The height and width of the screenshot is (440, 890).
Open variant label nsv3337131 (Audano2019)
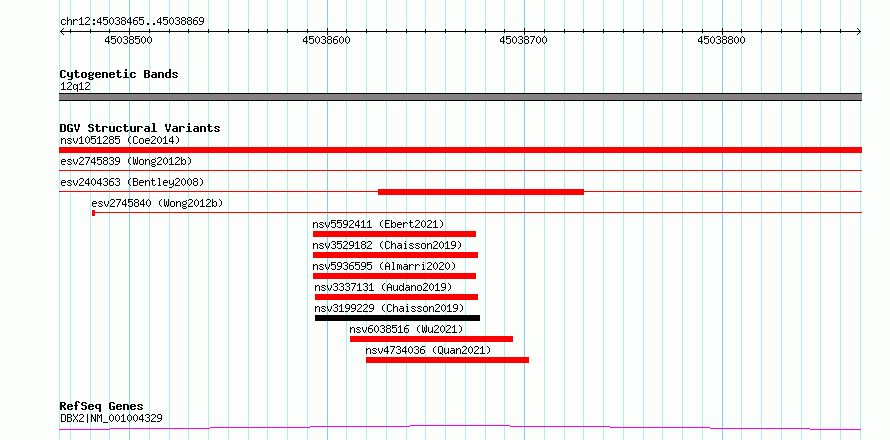383,287
